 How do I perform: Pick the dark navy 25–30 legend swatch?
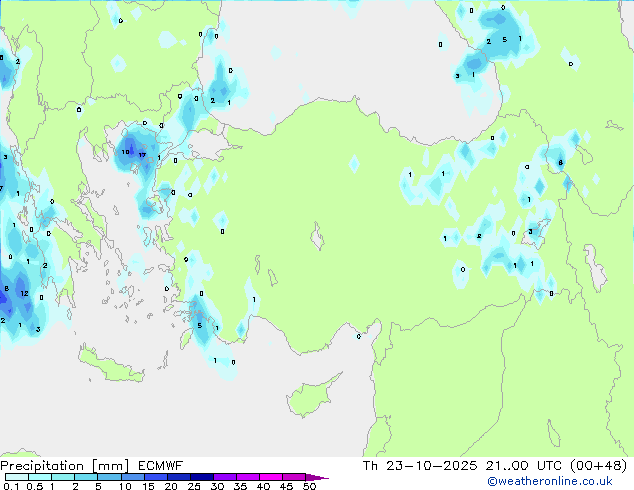point(202,477)
